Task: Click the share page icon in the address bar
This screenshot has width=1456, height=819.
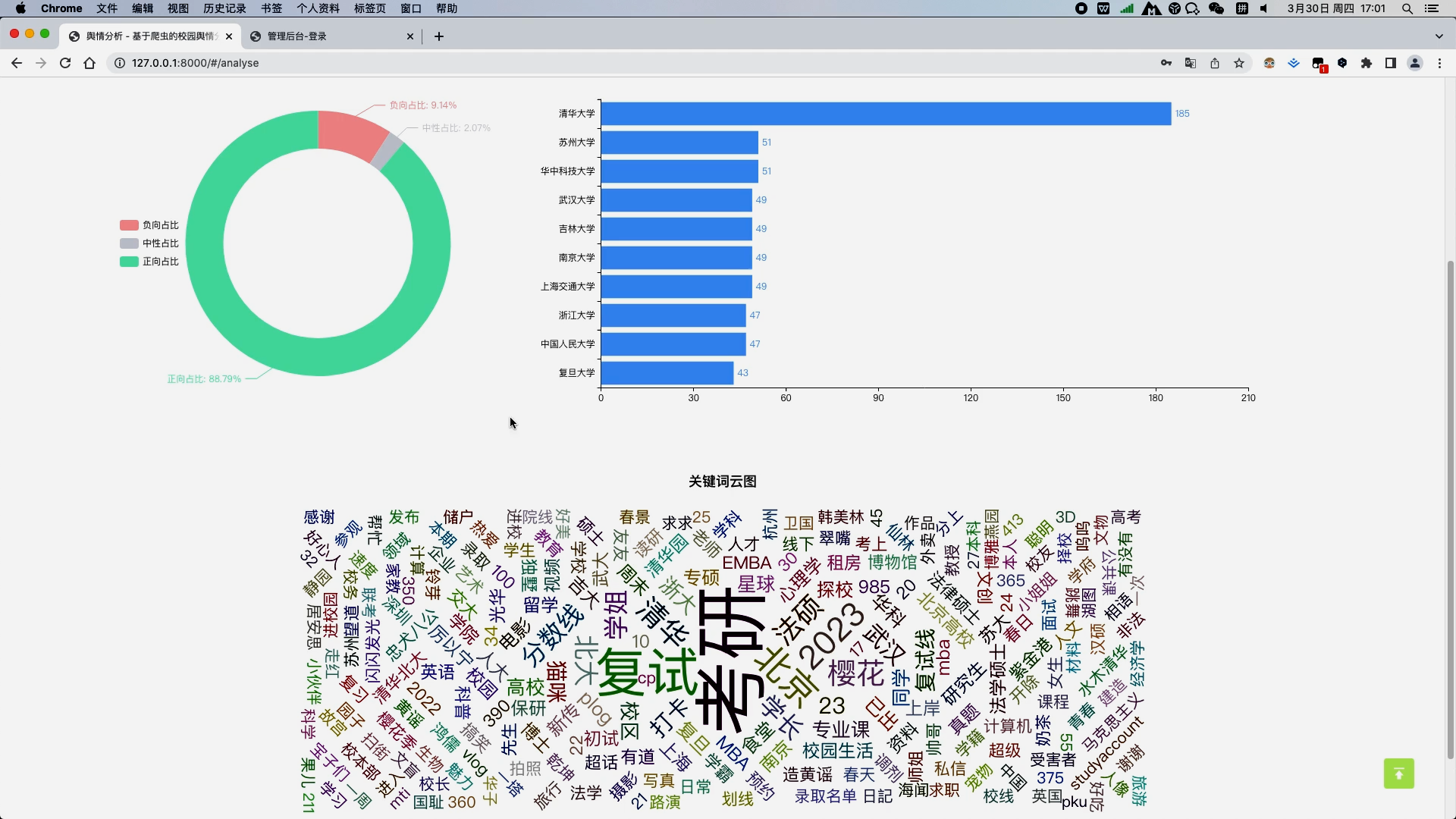Action: click(x=1215, y=64)
